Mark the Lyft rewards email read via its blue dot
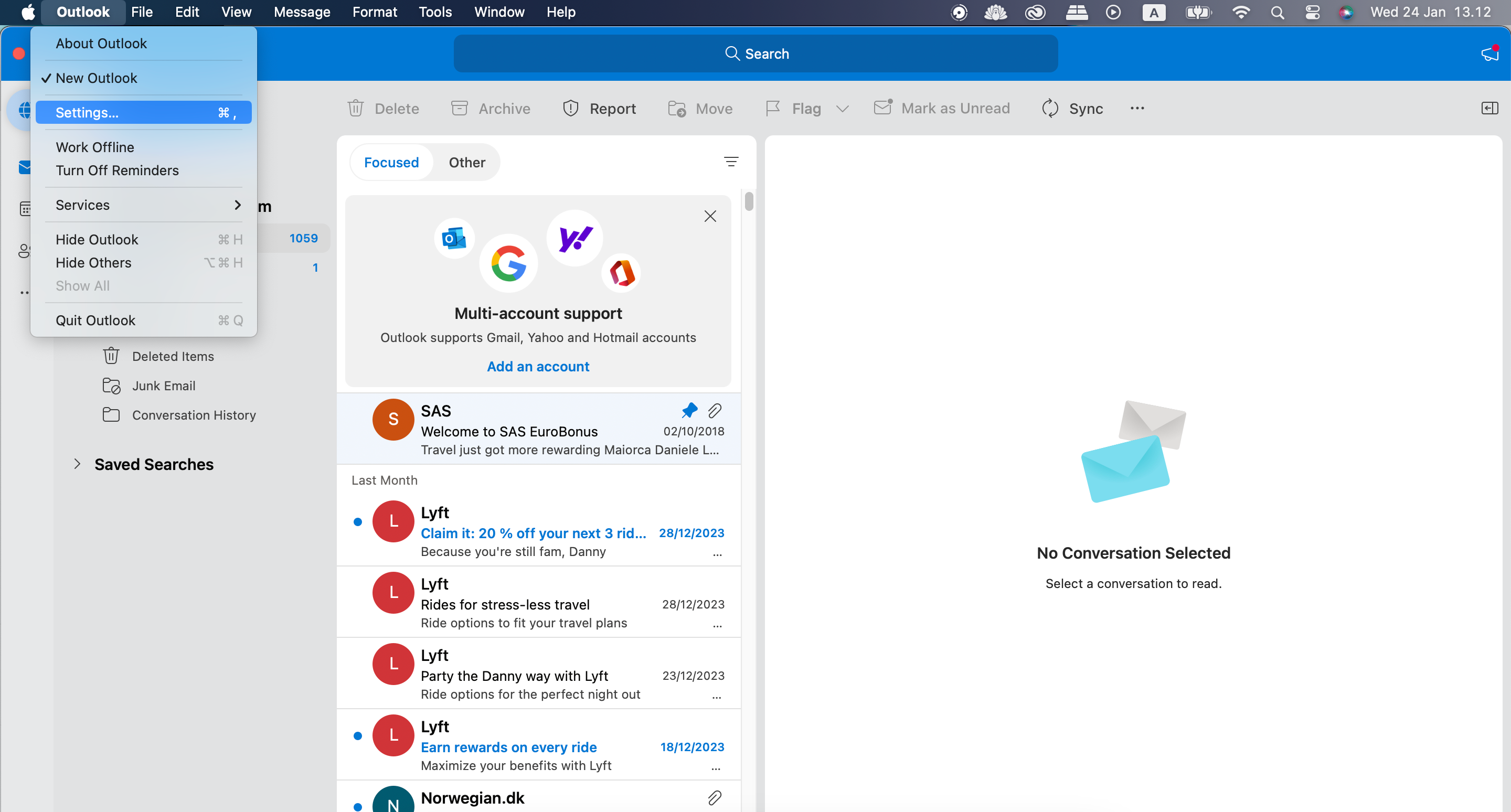1511x812 pixels. (358, 735)
